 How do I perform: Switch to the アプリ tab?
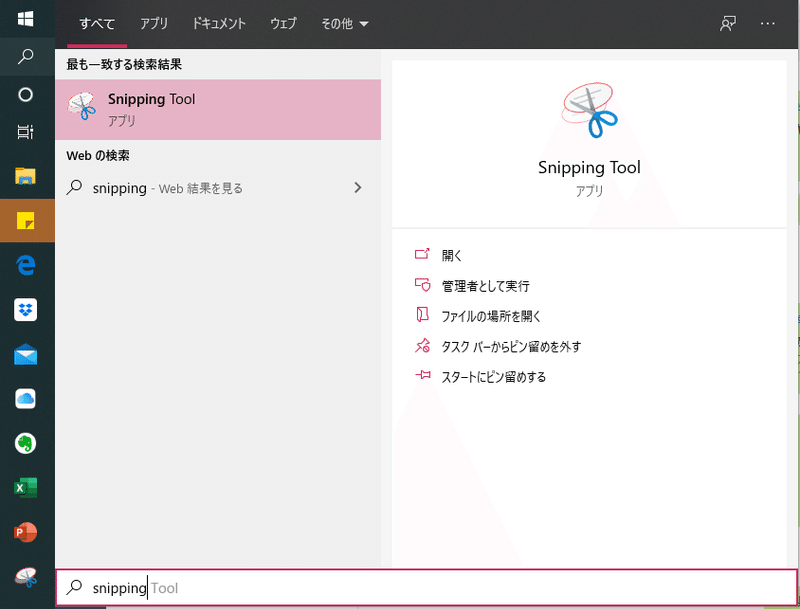(x=154, y=23)
